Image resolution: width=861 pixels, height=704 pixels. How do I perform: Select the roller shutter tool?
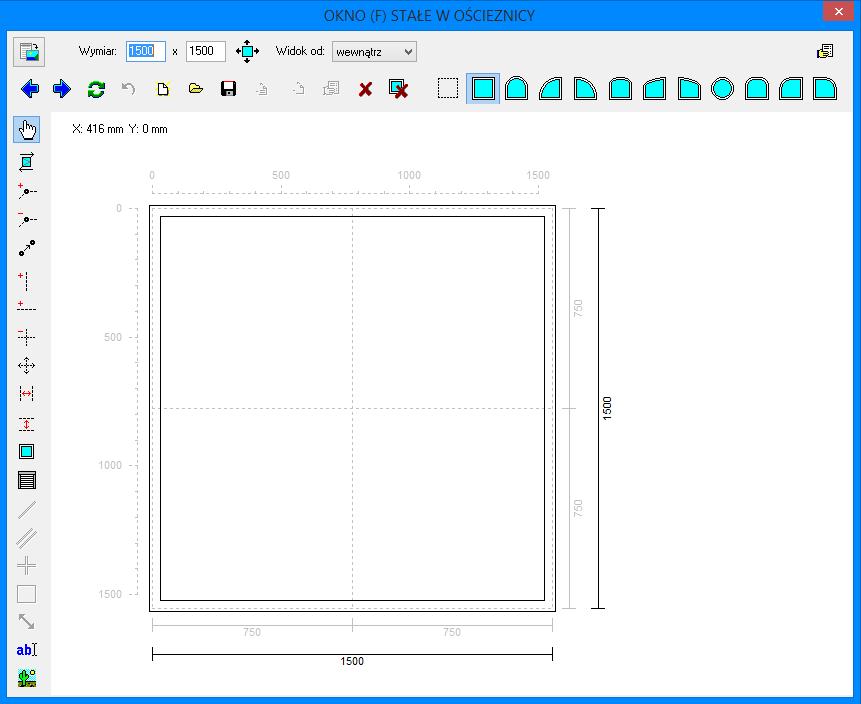click(26, 480)
